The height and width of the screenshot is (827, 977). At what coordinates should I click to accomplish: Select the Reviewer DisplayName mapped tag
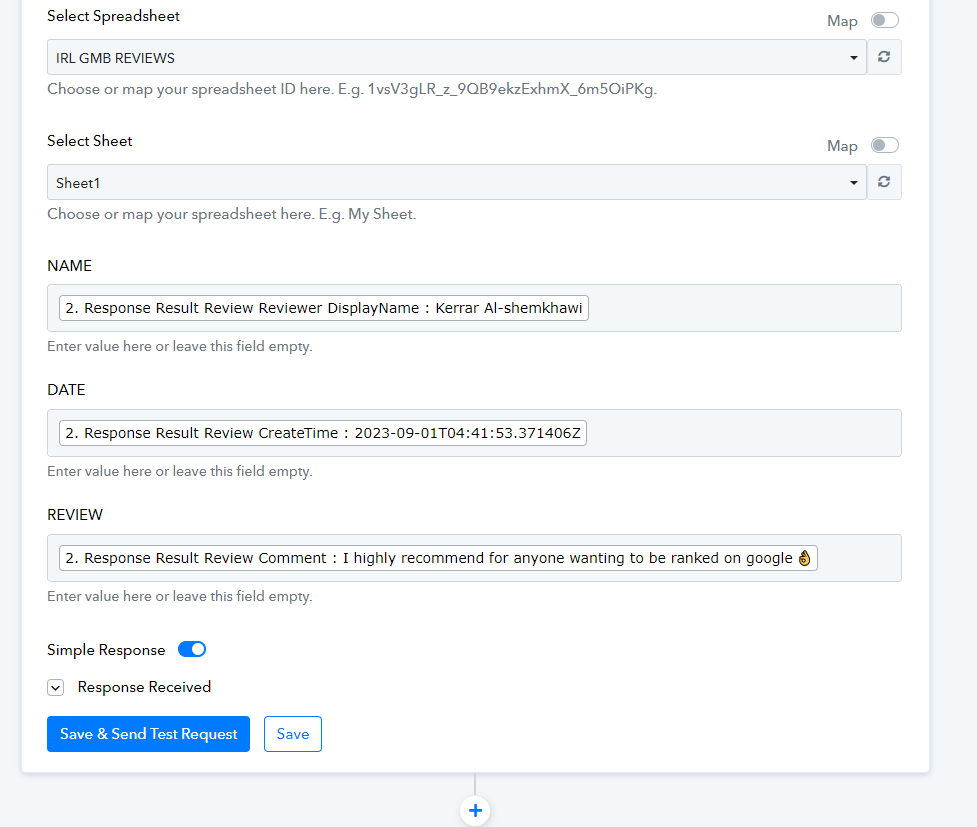324,308
